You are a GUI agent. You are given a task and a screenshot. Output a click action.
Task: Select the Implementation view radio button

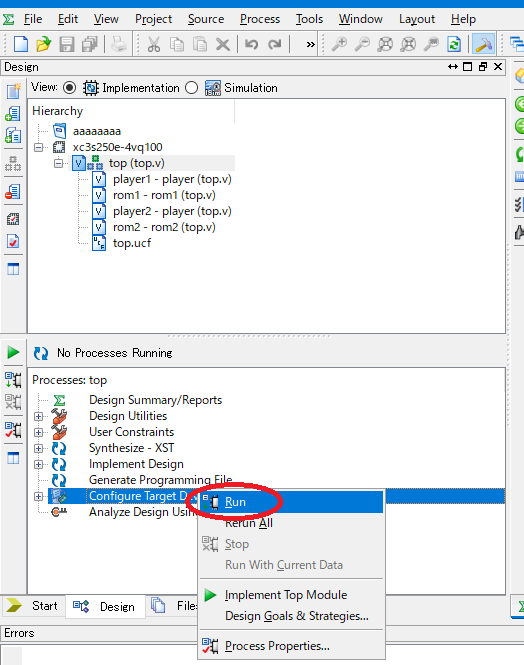coord(69,88)
